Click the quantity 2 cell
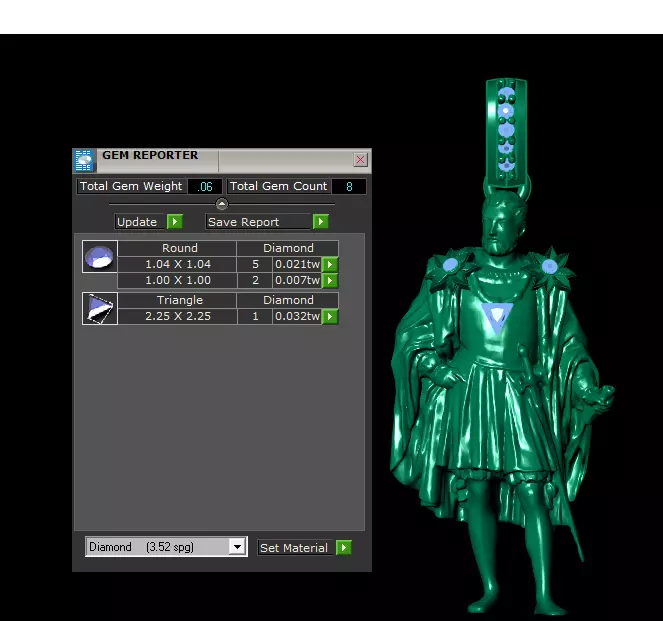This screenshot has height=621, width=663. [255, 280]
